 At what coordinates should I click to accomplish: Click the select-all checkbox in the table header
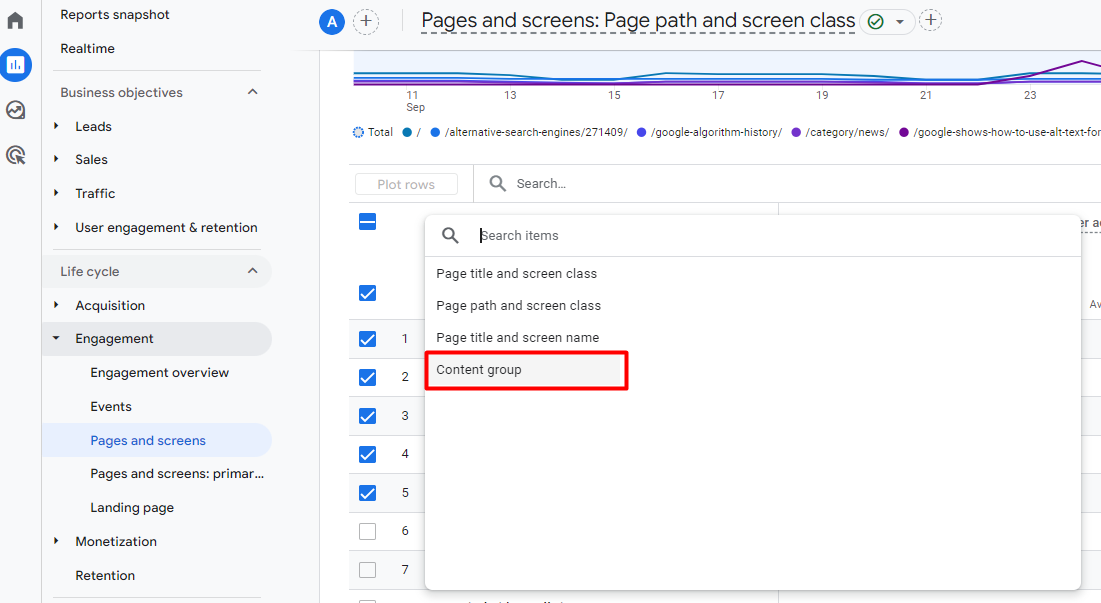click(367, 221)
